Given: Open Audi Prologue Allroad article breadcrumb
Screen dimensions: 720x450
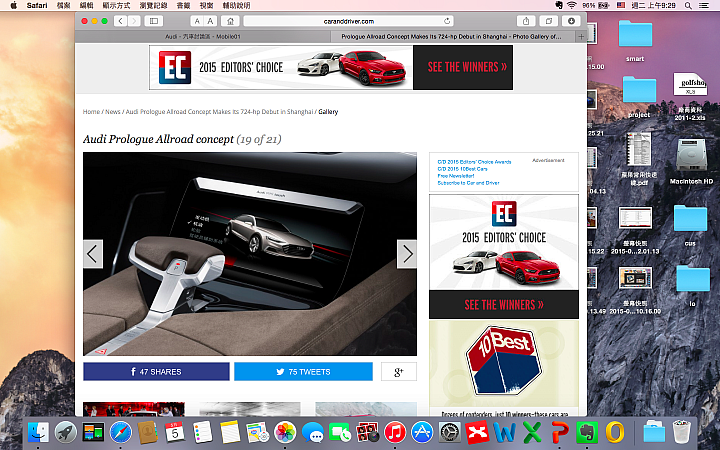Looking at the screenshot, I should coord(219,112).
